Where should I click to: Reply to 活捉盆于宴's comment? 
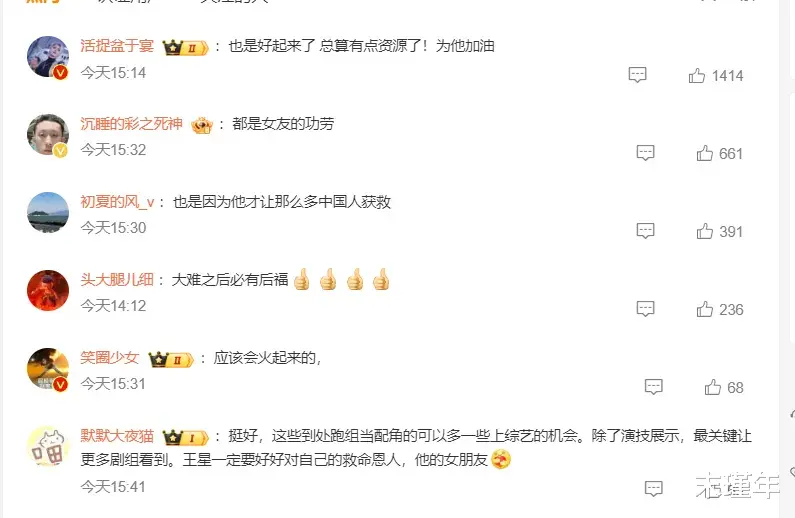(637, 75)
